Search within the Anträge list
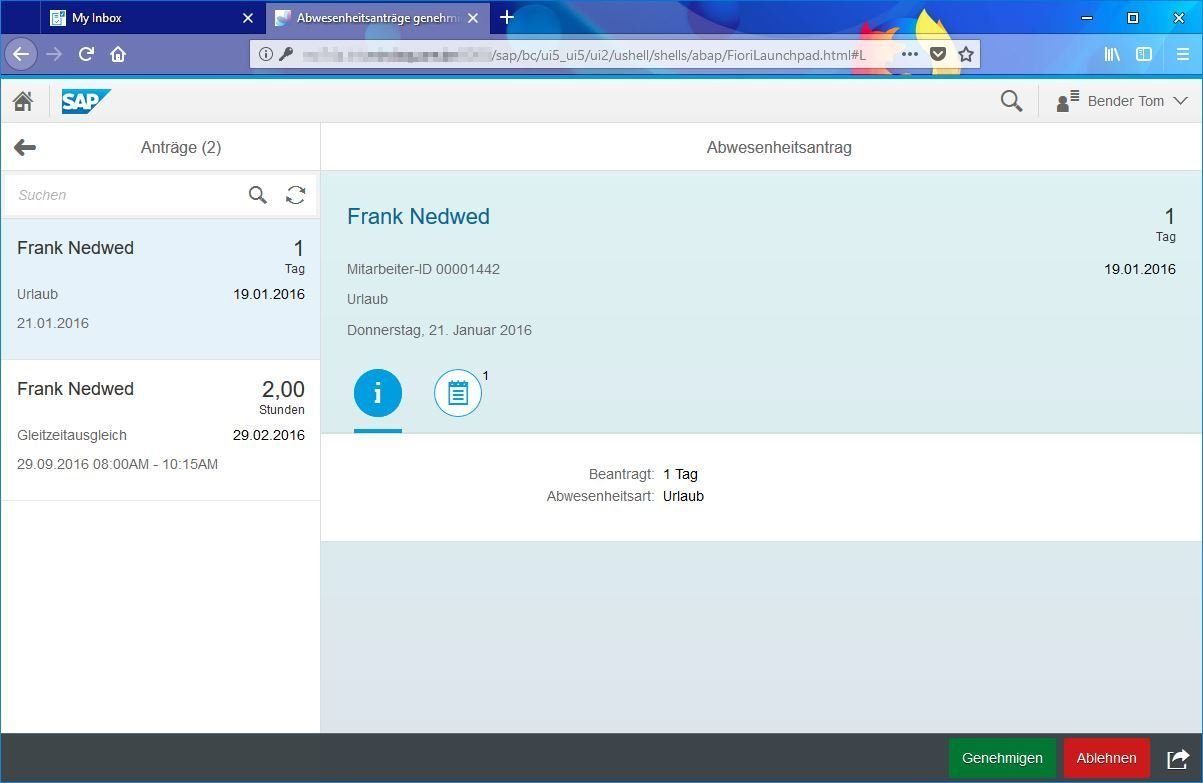The image size is (1203, 783). tap(257, 195)
